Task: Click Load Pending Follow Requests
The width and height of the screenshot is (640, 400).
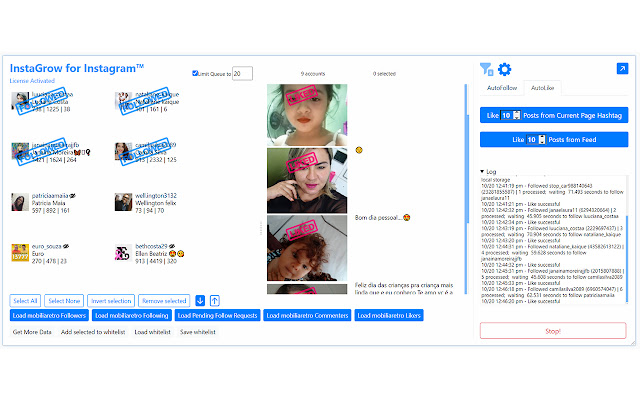Action: coord(218,316)
